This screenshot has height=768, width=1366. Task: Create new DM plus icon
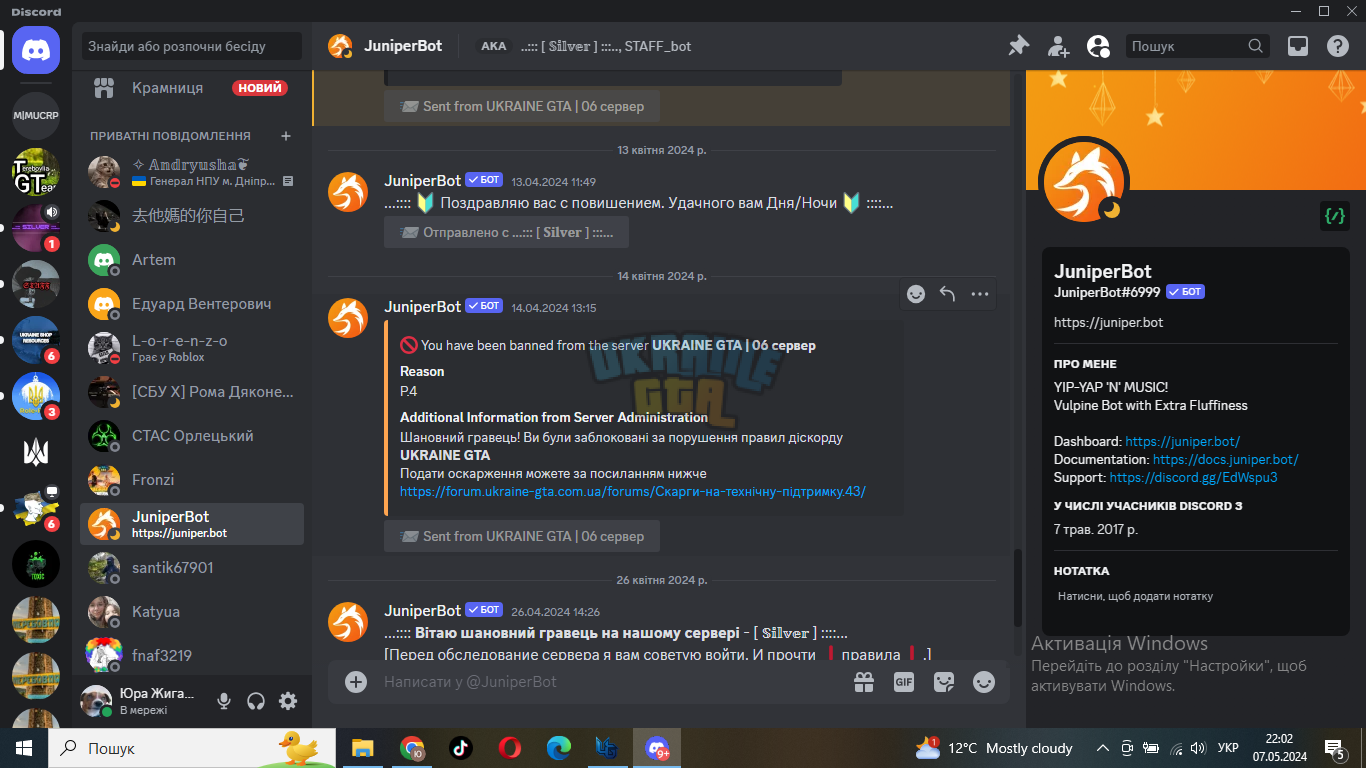(286, 136)
